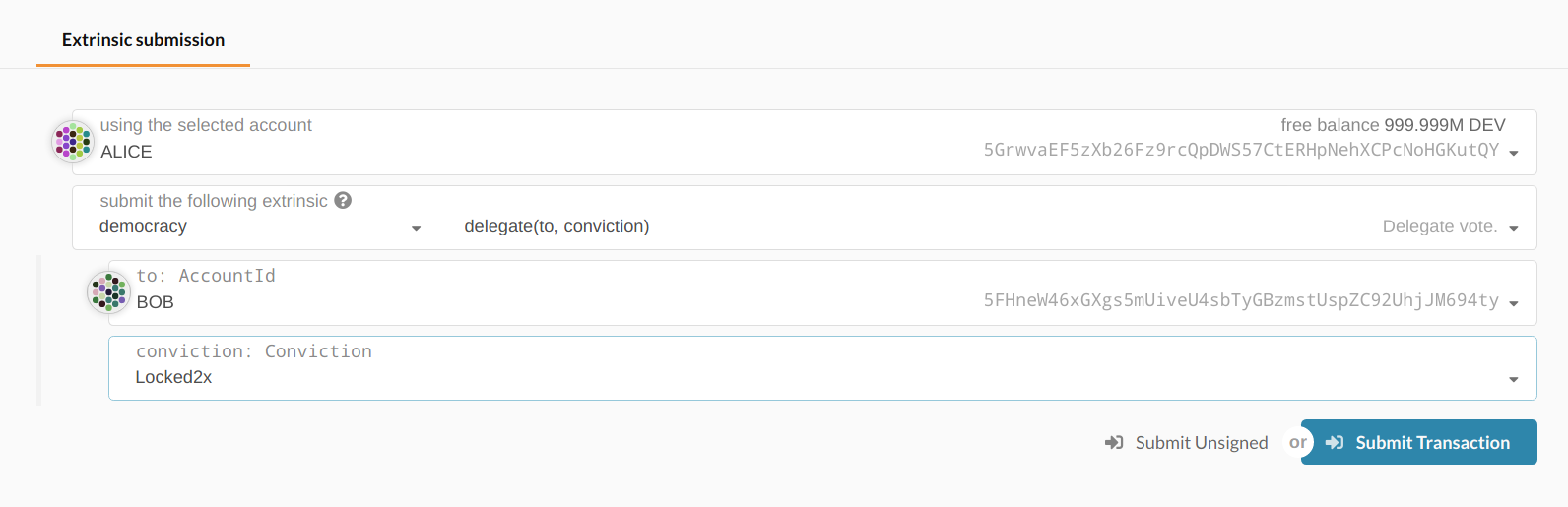Click the arrow icon inside Submit Transaction
The height and width of the screenshot is (507, 1568).
click(x=1335, y=443)
